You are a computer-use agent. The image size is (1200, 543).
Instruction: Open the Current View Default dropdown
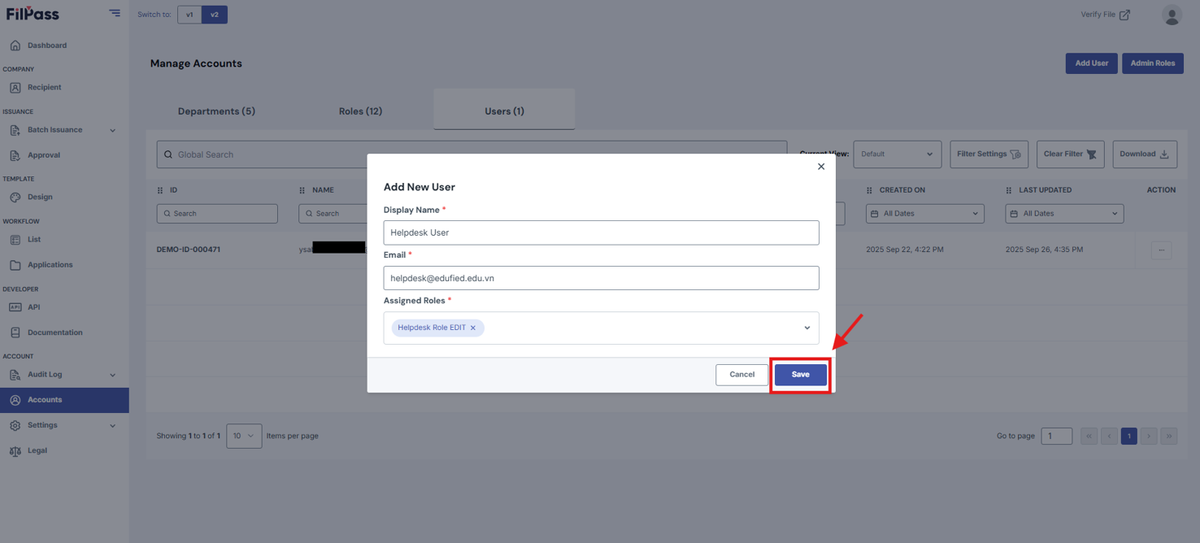897,154
